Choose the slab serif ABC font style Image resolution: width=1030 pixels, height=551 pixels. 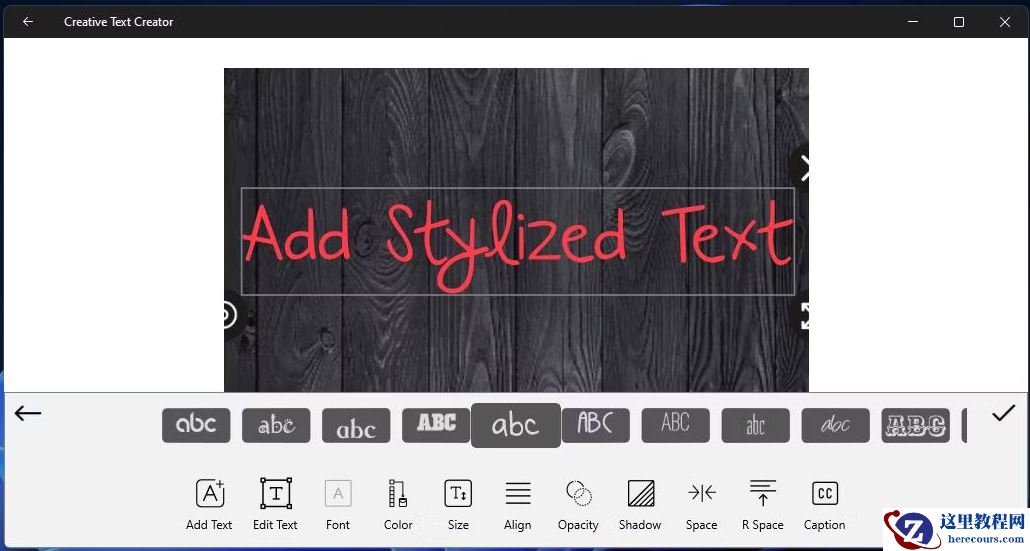click(x=436, y=425)
